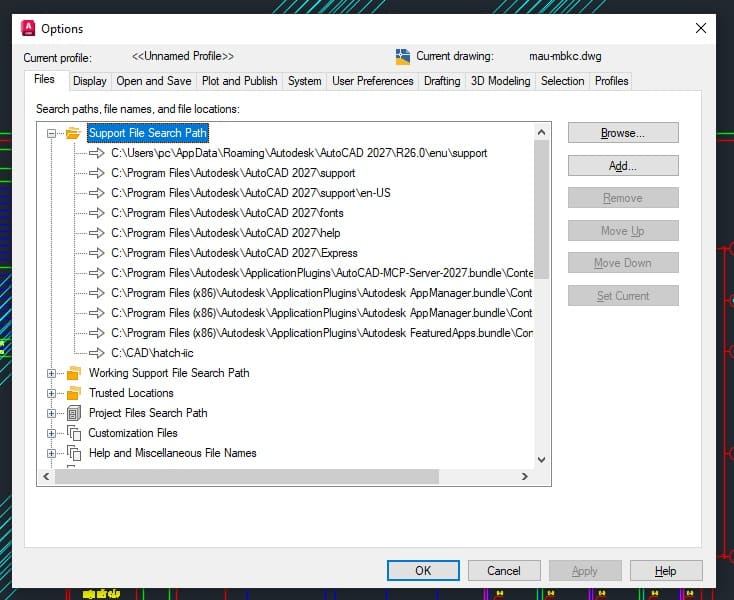Select the Trusted Locations label
The image size is (734, 600).
point(131,393)
